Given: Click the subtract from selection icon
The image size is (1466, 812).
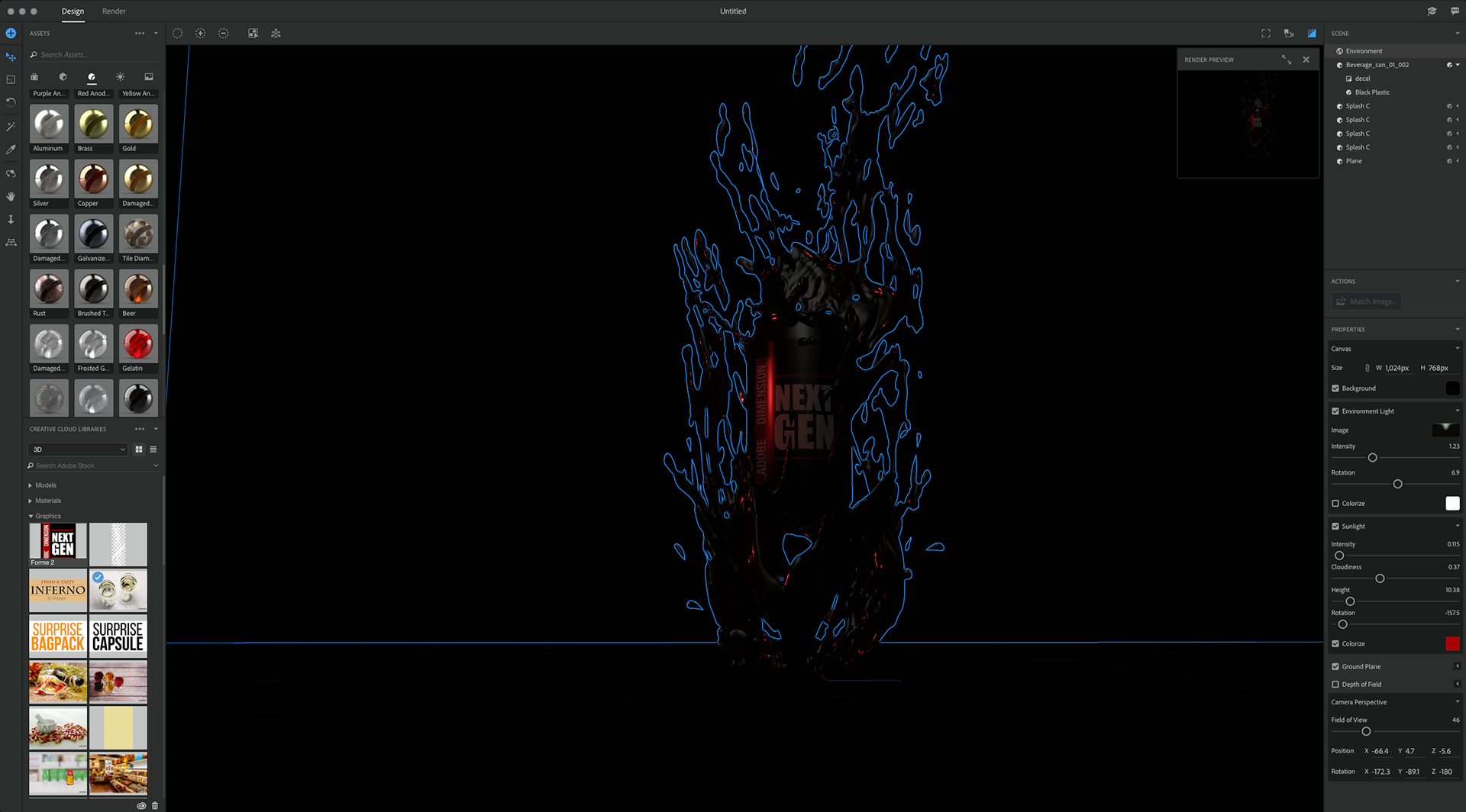Looking at the screenshot, I should pyautogui.click(x=223, y=34).
